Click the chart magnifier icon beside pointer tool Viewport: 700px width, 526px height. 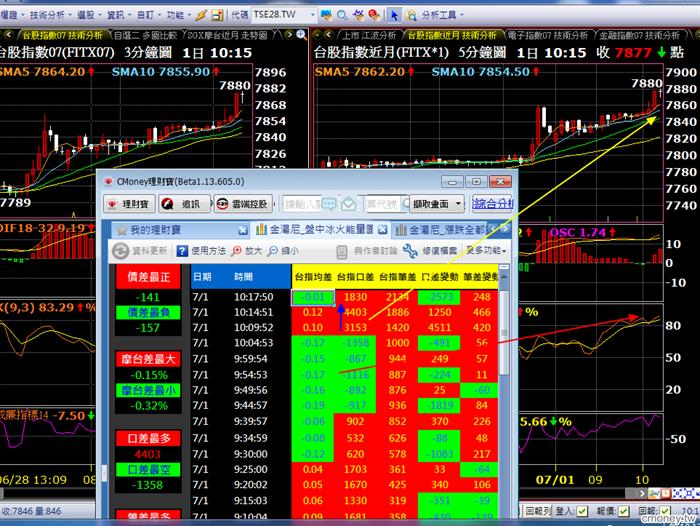411,15
